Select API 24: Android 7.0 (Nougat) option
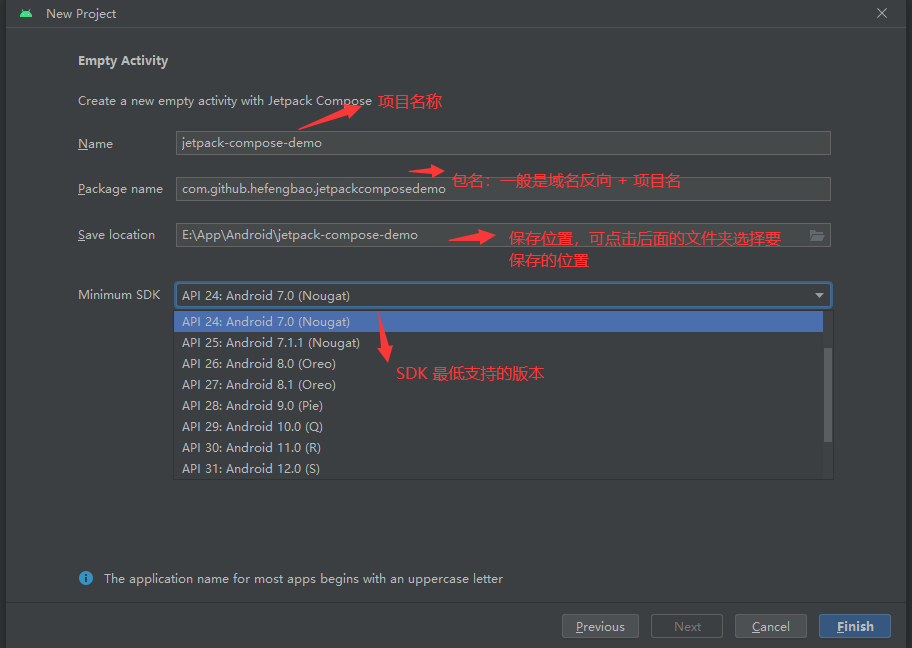The image size is (912, 648). [498, 322]
